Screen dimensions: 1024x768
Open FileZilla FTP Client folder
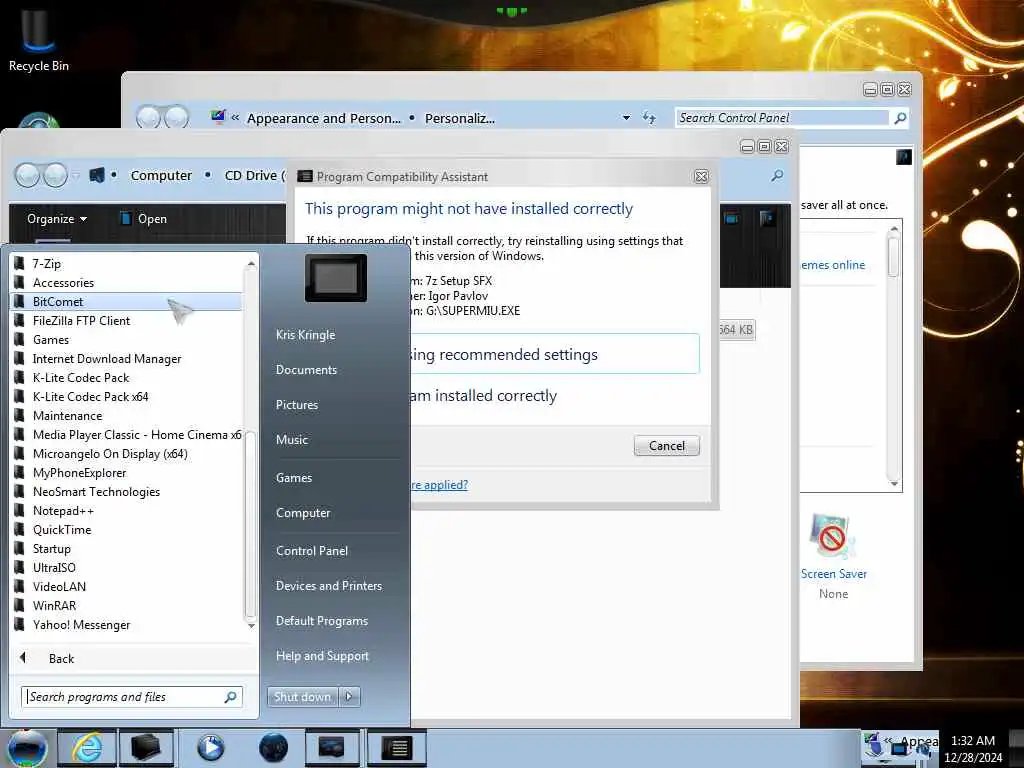(x=127, y=321)
